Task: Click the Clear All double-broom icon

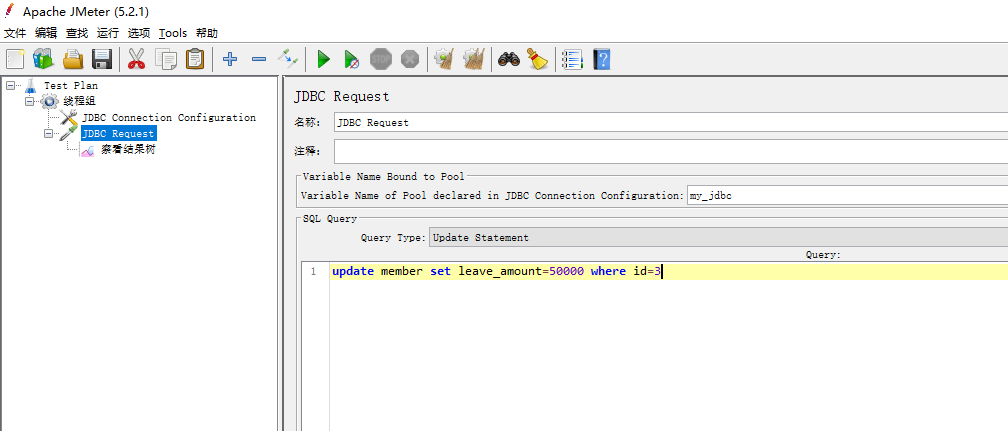Action: click(x=474, y=59)
